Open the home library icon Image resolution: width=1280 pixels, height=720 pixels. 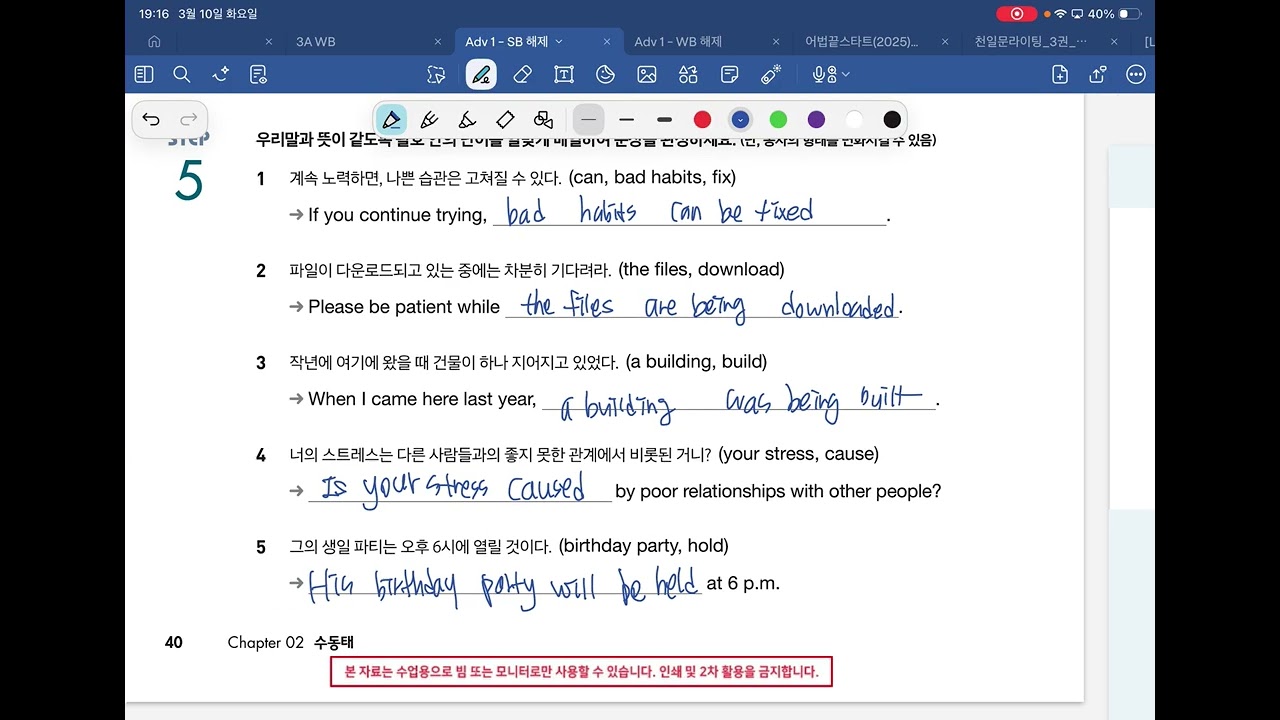pyautogui.click(x=154, y=42)
